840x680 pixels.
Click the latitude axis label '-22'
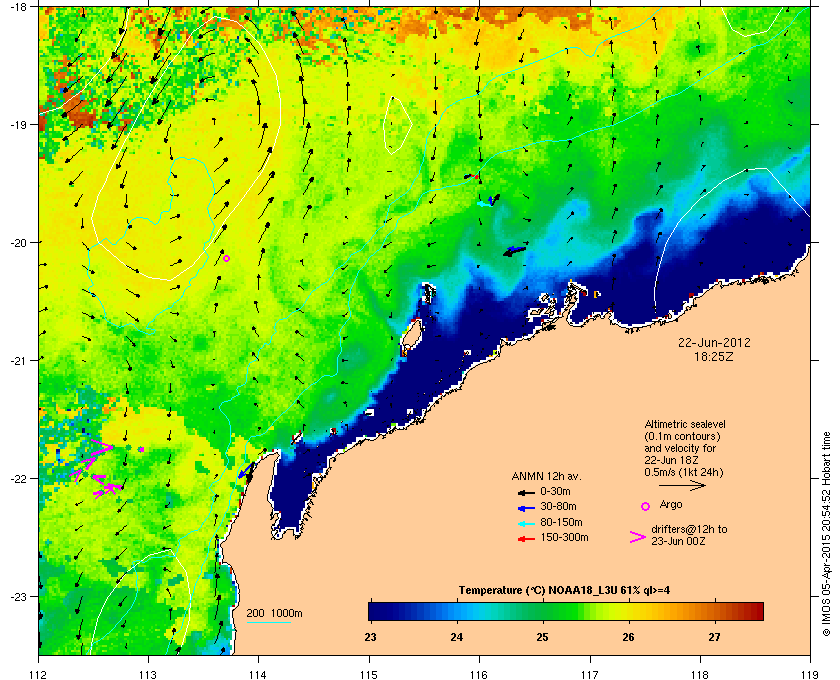pos(19,478)
